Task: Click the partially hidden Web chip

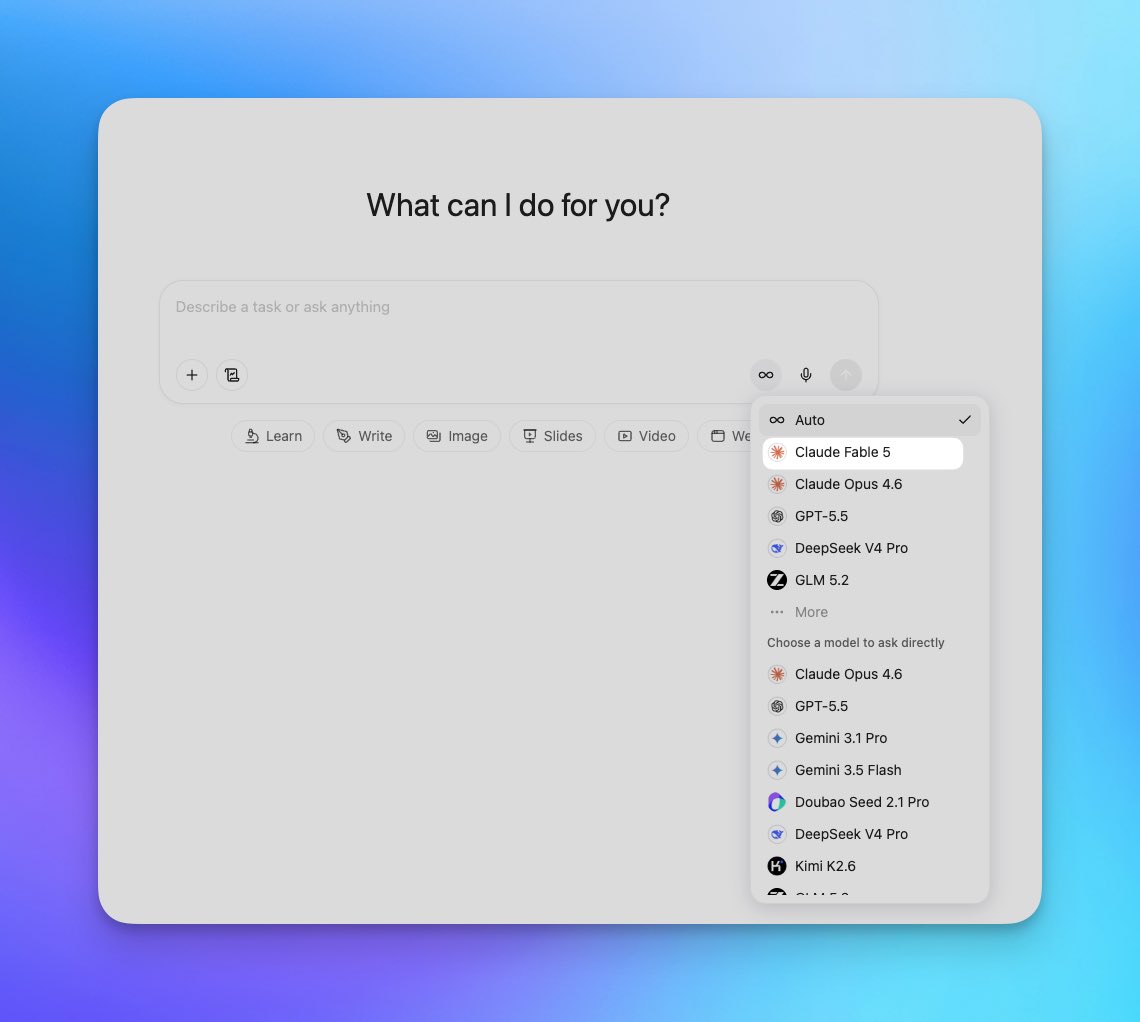Action: (x=724, y=436)
